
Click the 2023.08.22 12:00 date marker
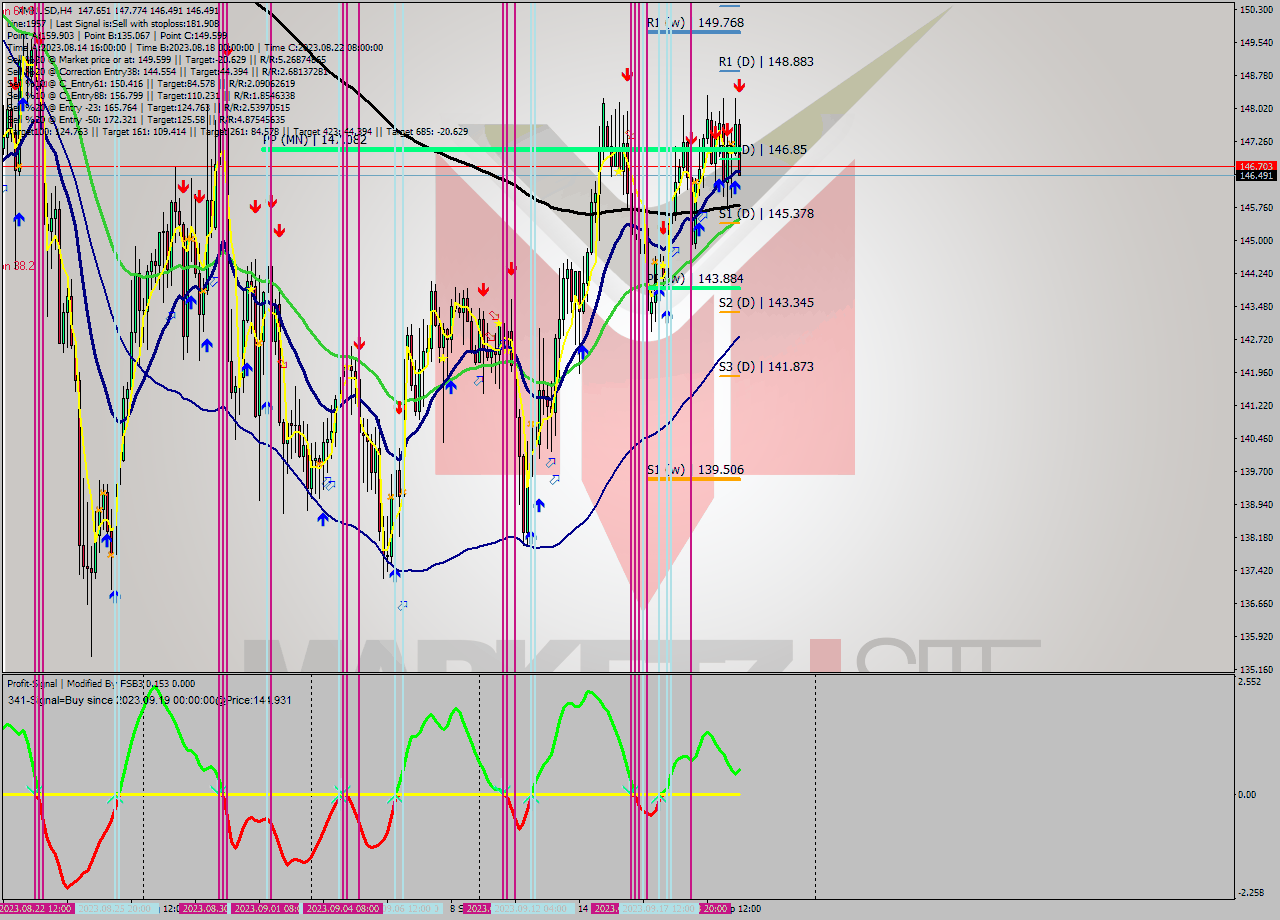click(37, 909)
